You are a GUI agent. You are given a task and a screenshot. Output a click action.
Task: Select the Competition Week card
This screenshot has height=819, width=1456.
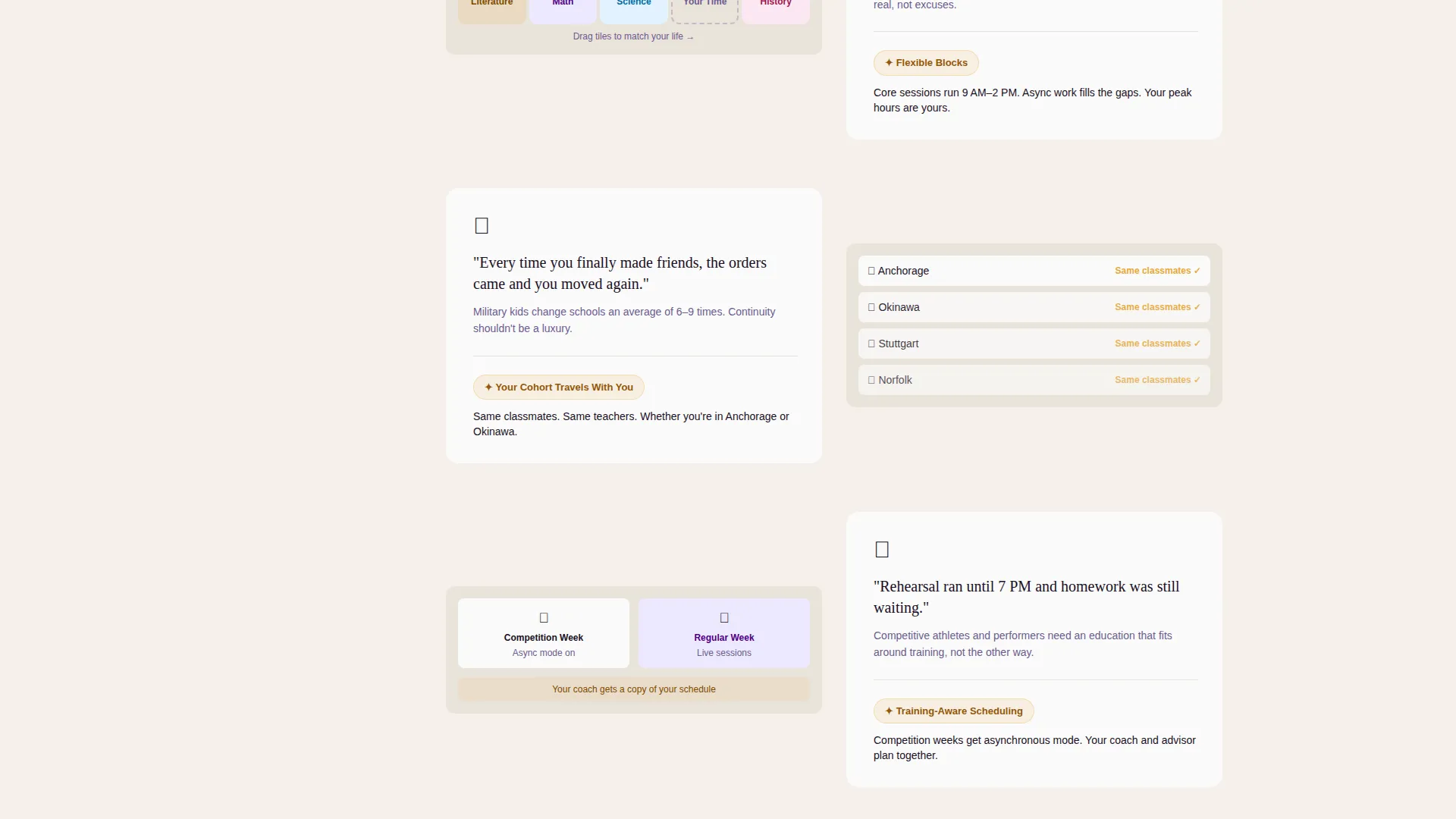[x=544, y=633]
